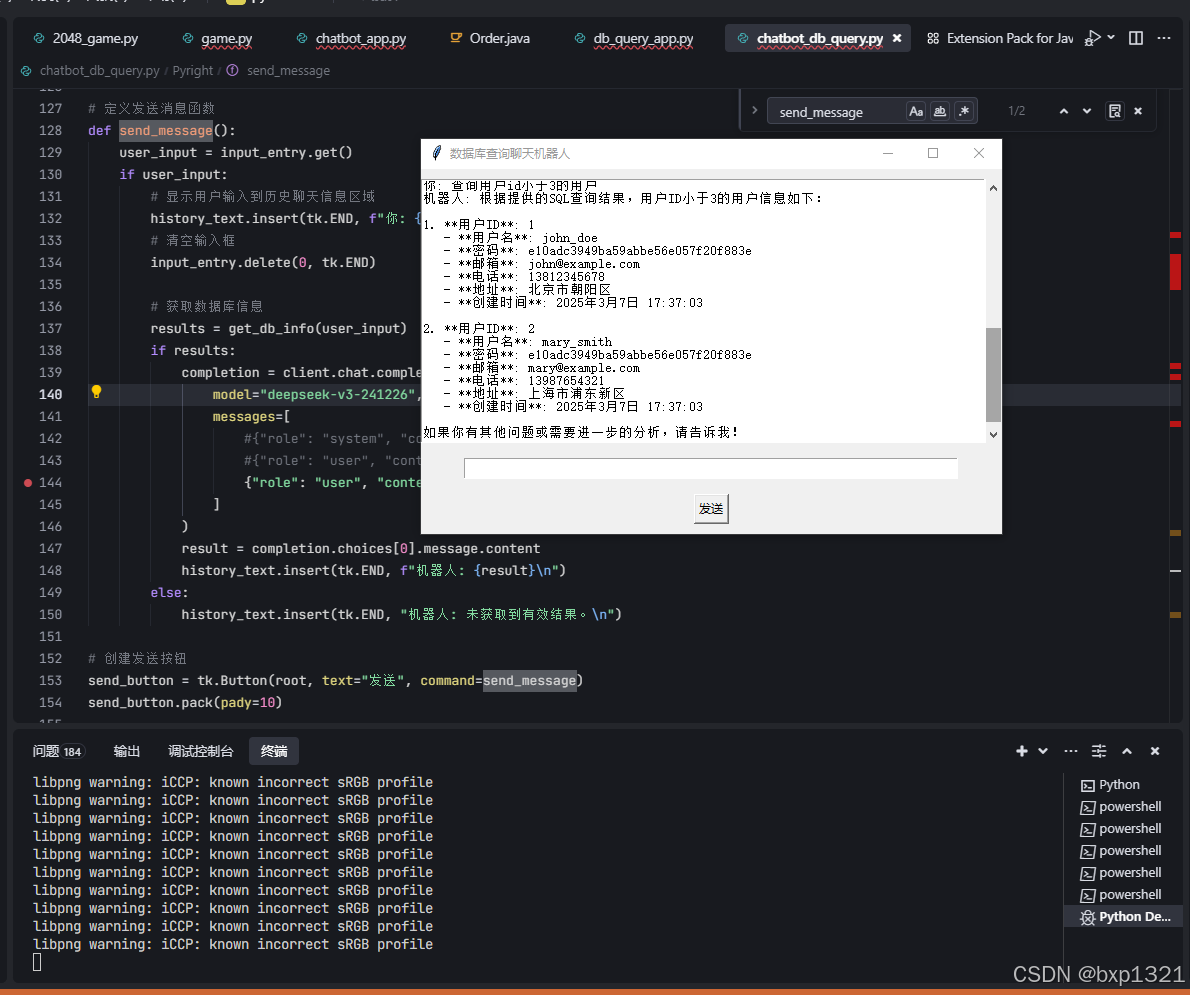
Task: Maximize the terminal panel with chevron
Action: point(1127,751)
